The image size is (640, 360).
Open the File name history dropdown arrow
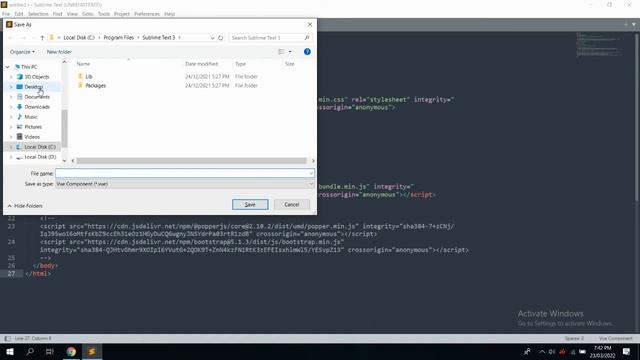coord(311,173)
